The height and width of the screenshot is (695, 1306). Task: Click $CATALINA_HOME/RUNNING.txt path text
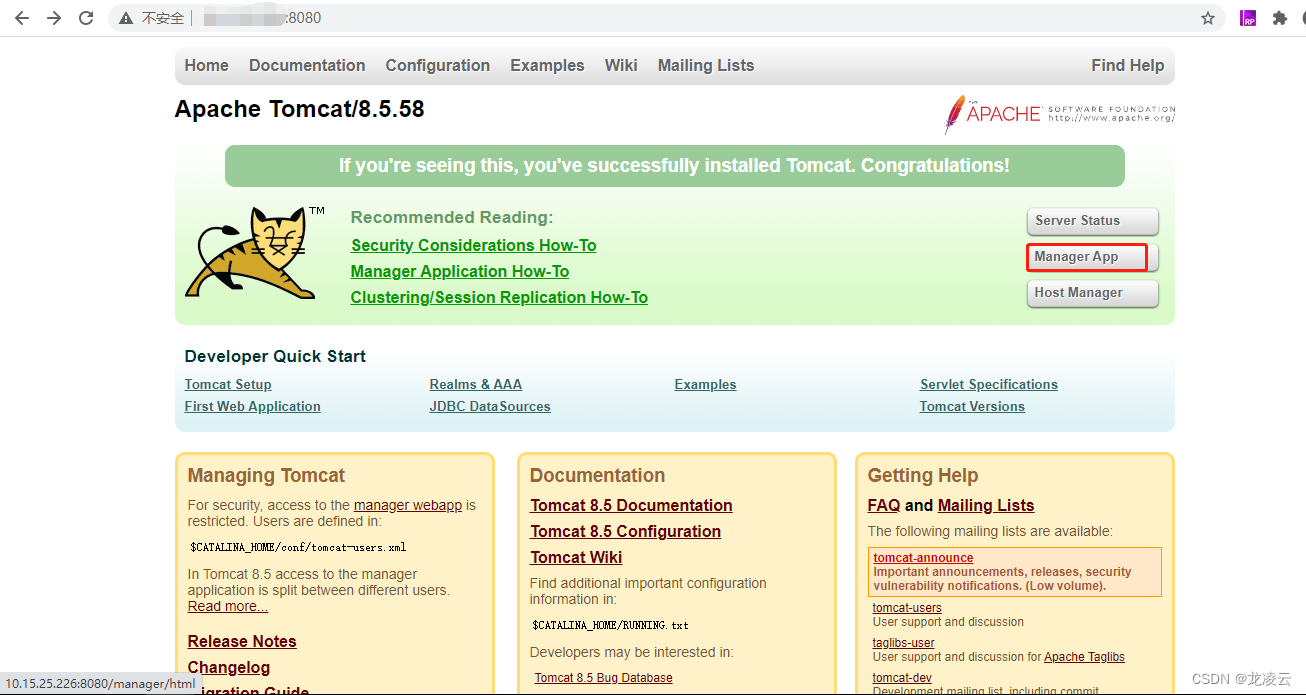coord(610,626)
